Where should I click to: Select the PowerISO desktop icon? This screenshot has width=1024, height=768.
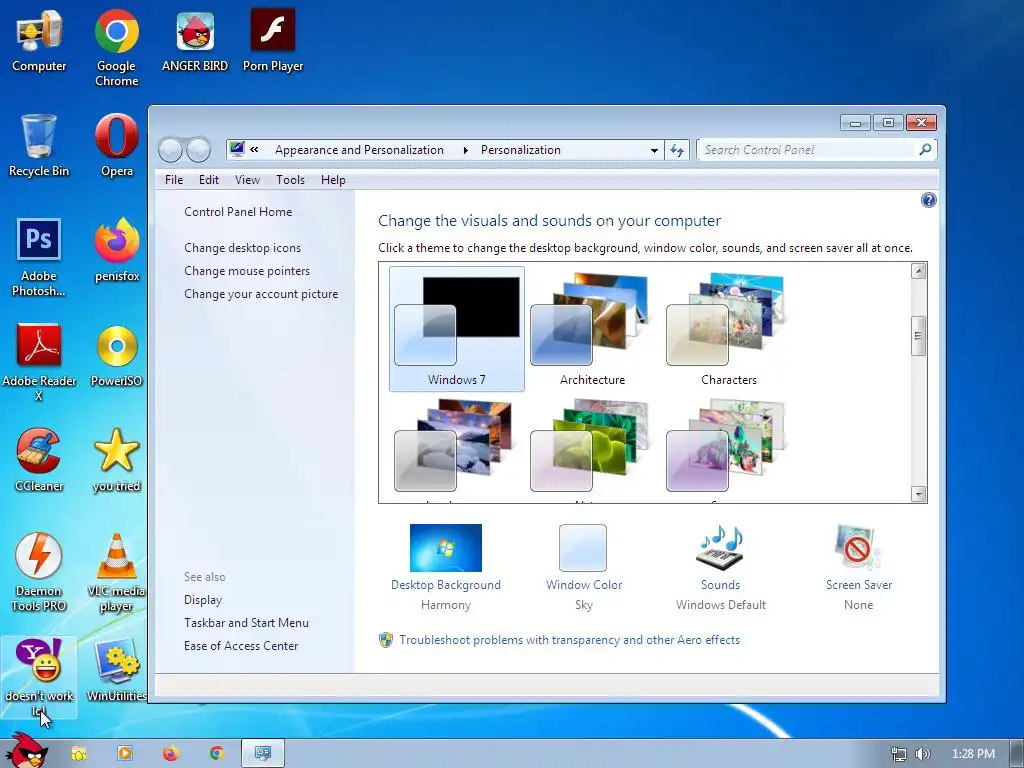pyautogui.click(x=116, y=355)
